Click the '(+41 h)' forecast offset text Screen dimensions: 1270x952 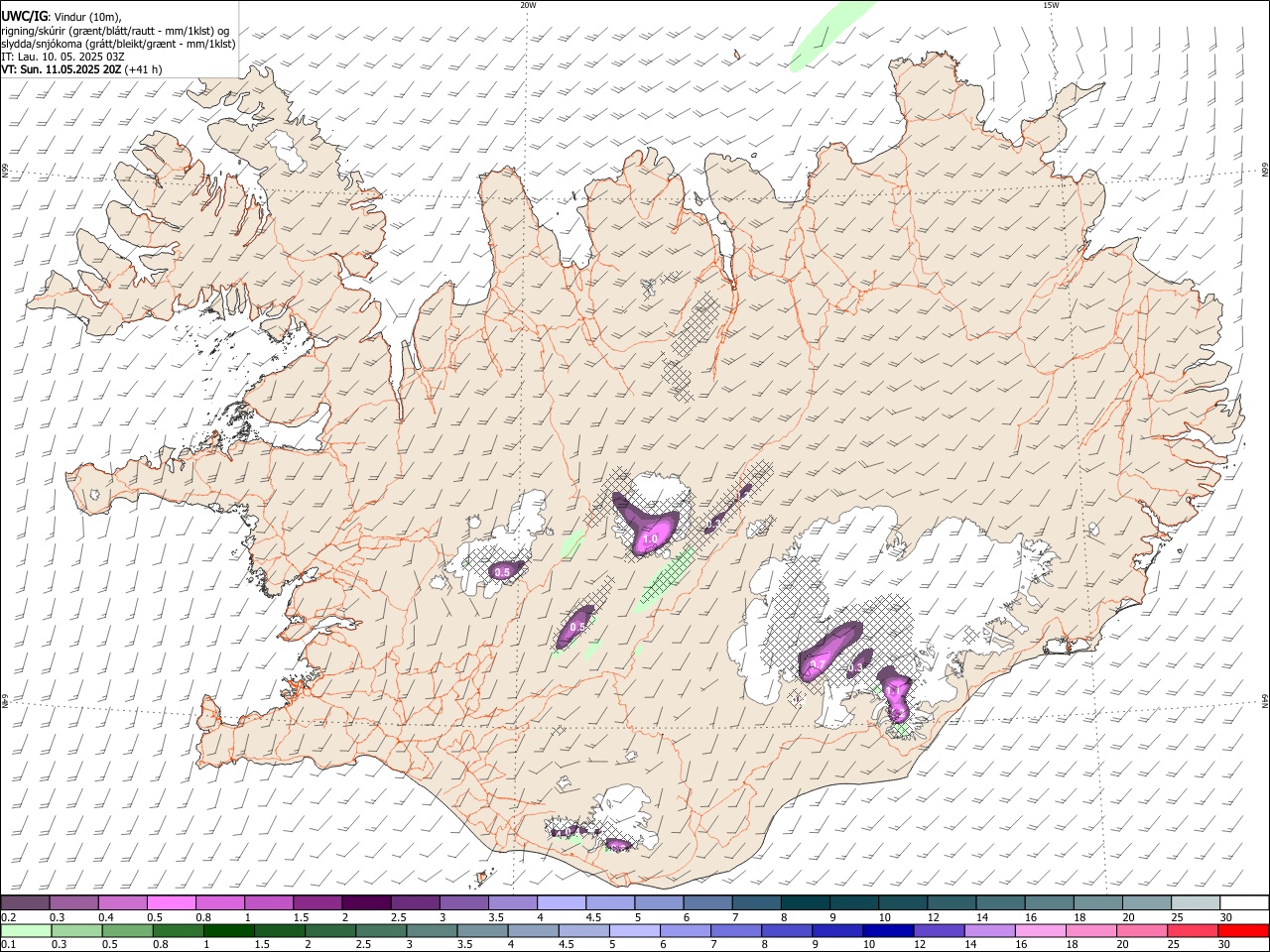click(x=144, y=69)
